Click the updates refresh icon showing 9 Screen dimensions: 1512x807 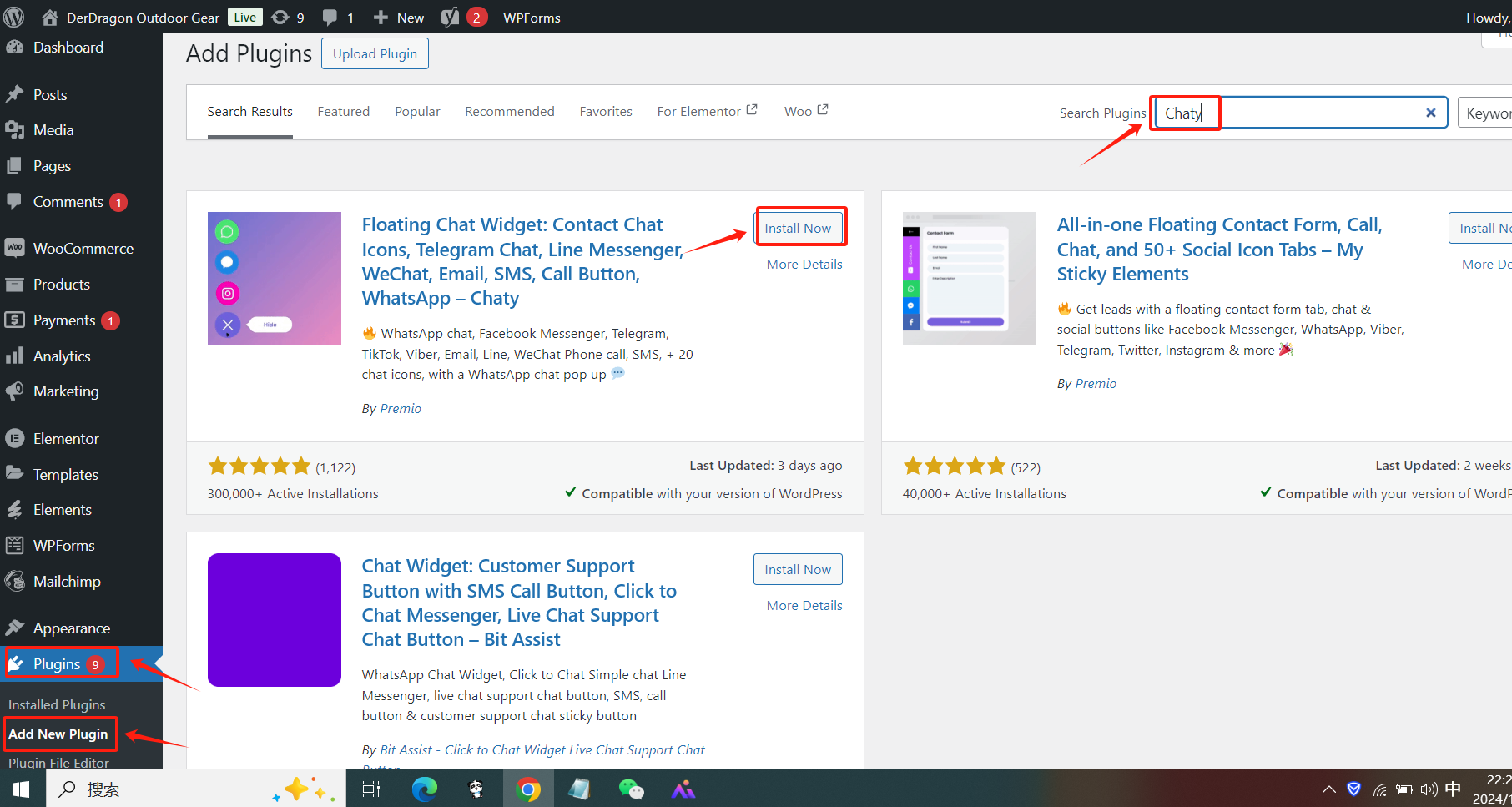tap(285, 17)
